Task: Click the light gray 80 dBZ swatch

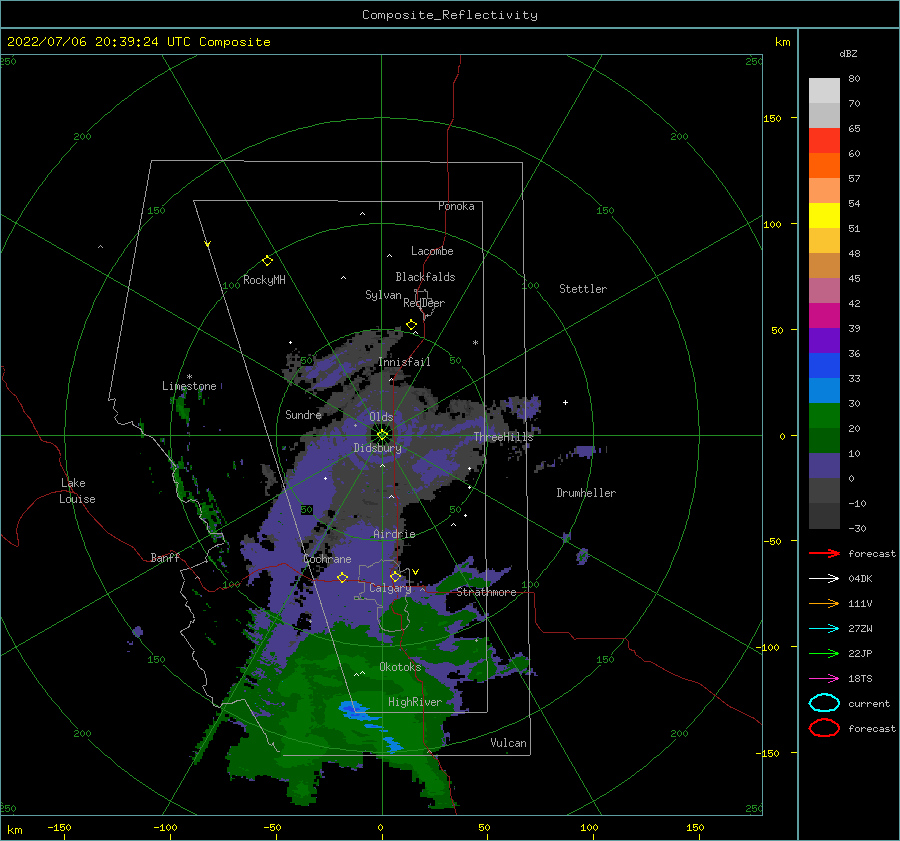Action: (x=824, y=91)
